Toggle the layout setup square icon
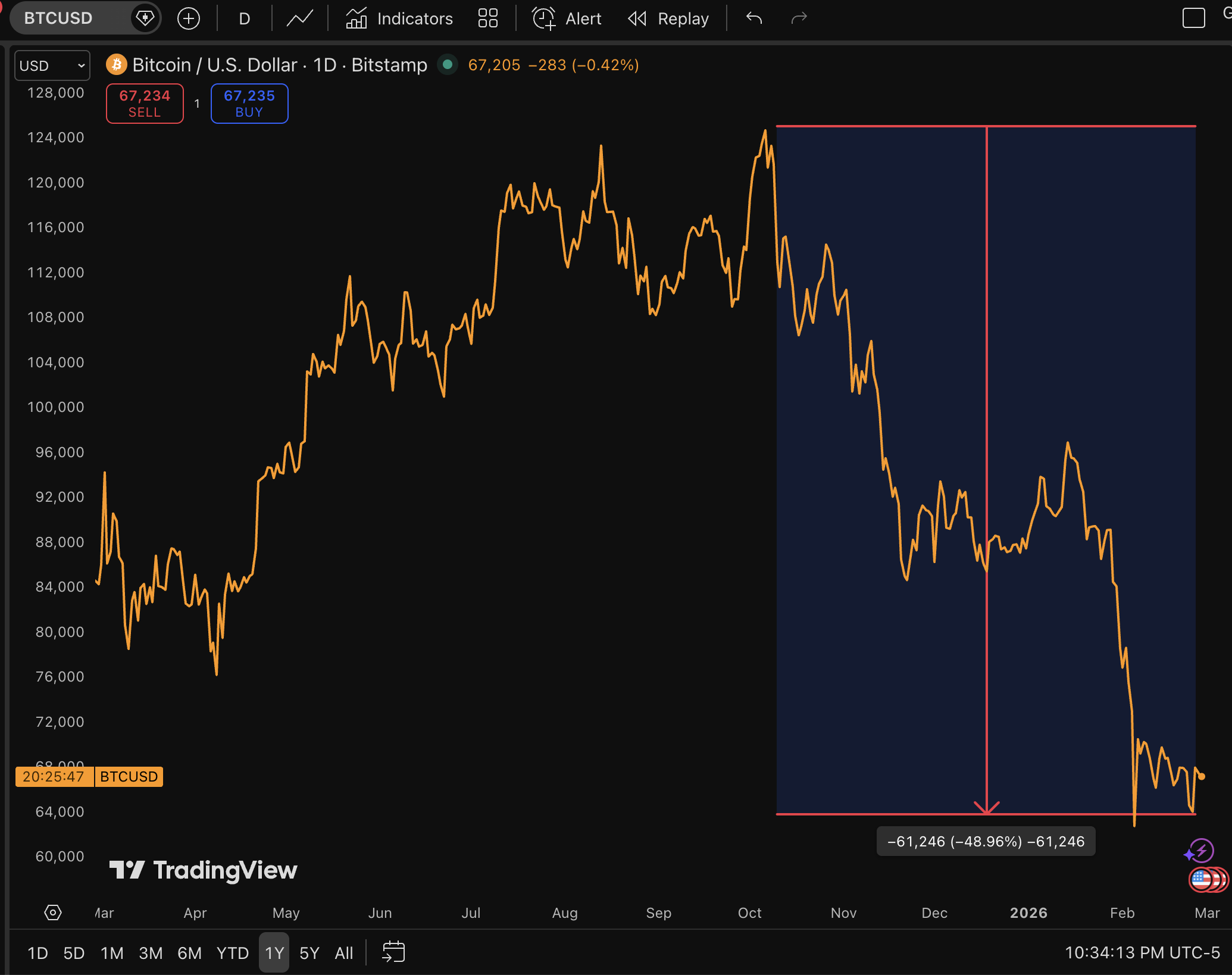This screenshot has width=1232, height=975. (1193, 18)
